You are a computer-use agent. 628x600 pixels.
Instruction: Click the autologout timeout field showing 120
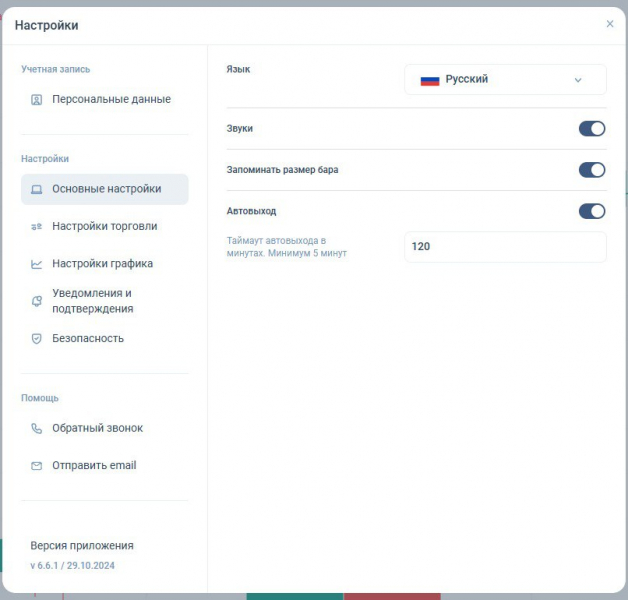[x=505, y=247]
